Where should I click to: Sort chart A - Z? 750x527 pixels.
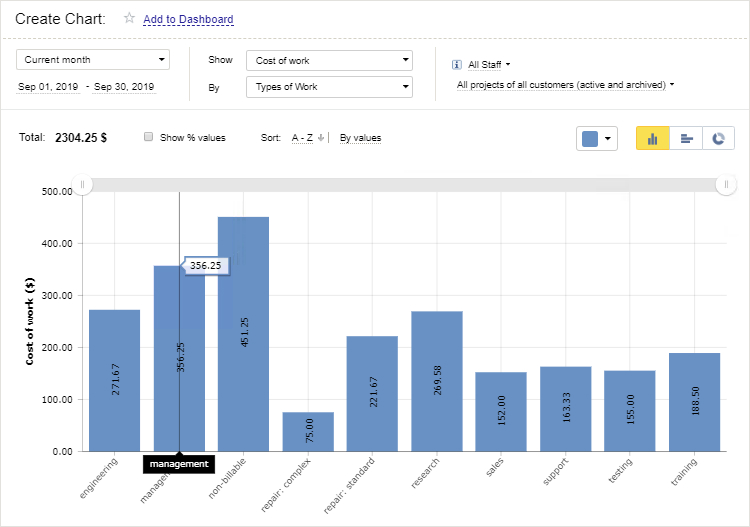(x=302, y=138)
